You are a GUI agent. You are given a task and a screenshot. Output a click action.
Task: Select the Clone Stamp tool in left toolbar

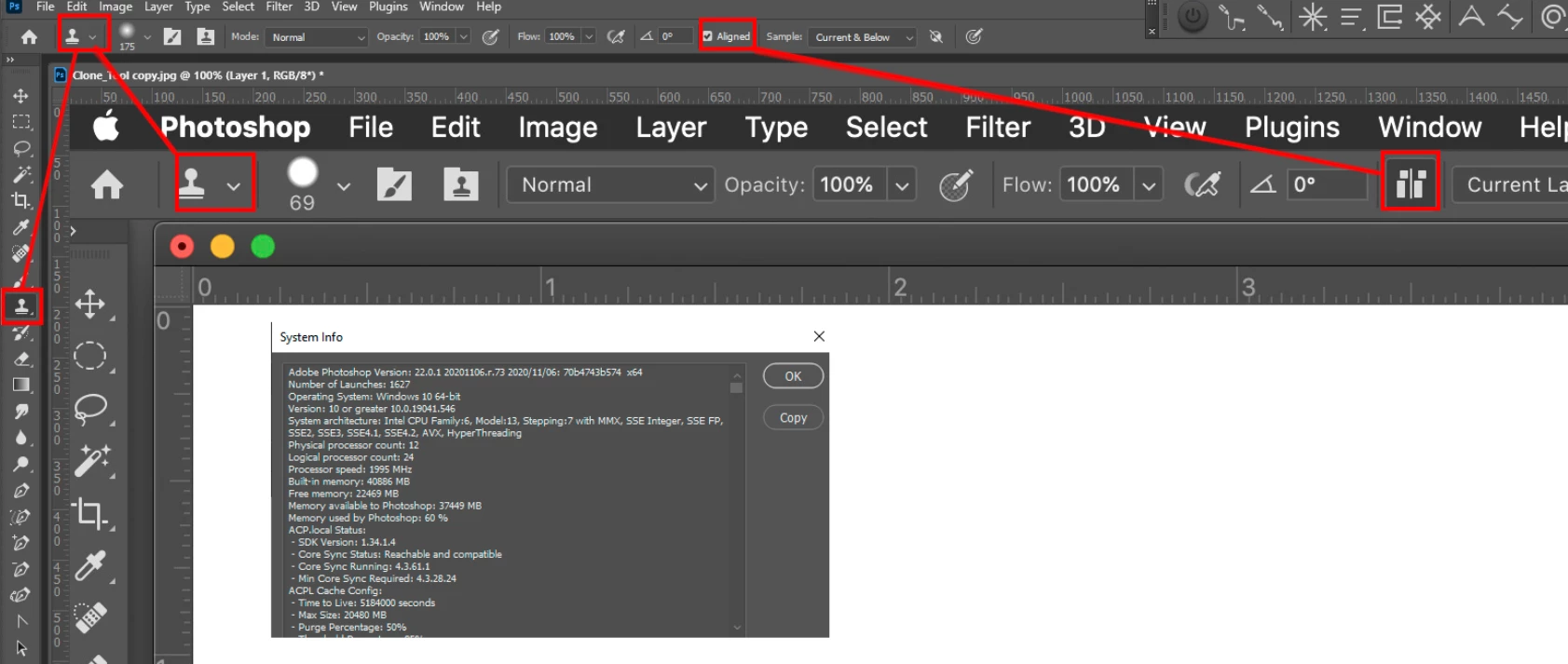pos(21,306)
